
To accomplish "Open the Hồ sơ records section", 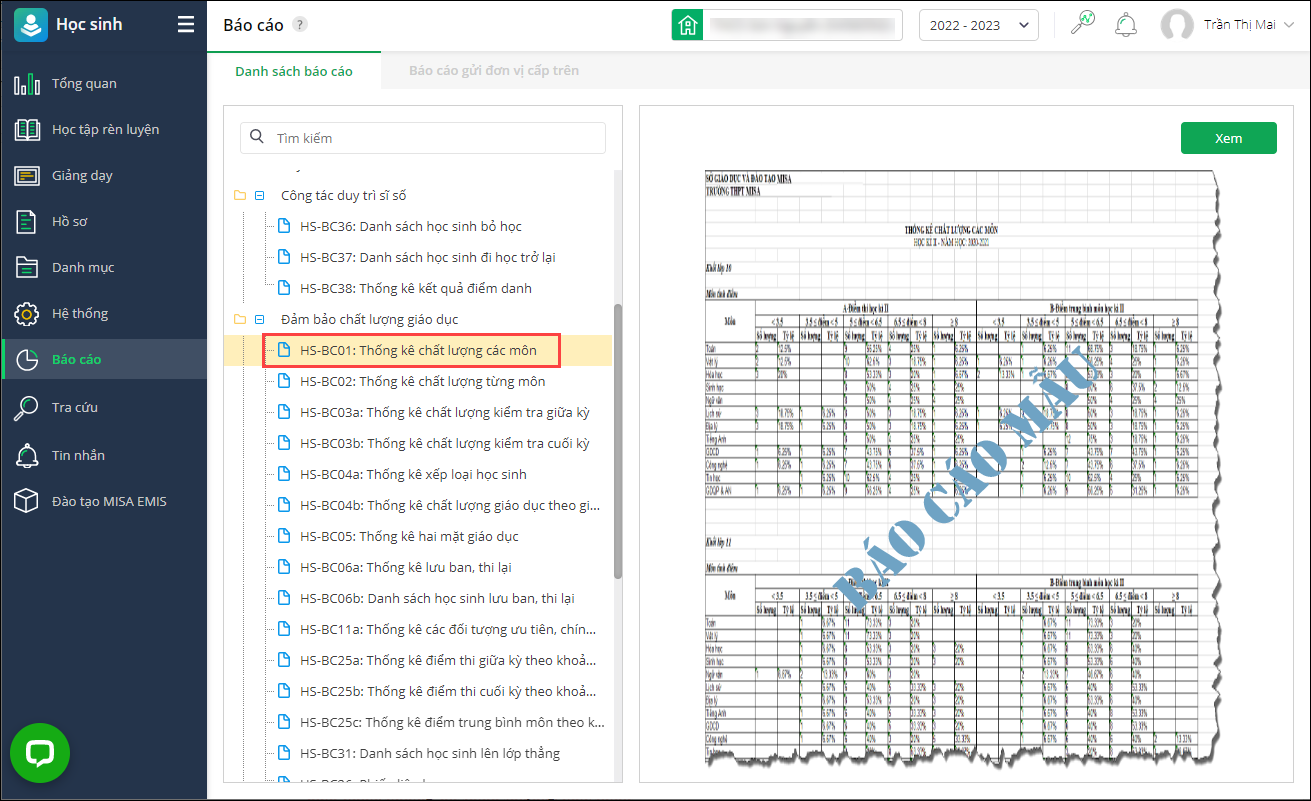I will 104,221.
